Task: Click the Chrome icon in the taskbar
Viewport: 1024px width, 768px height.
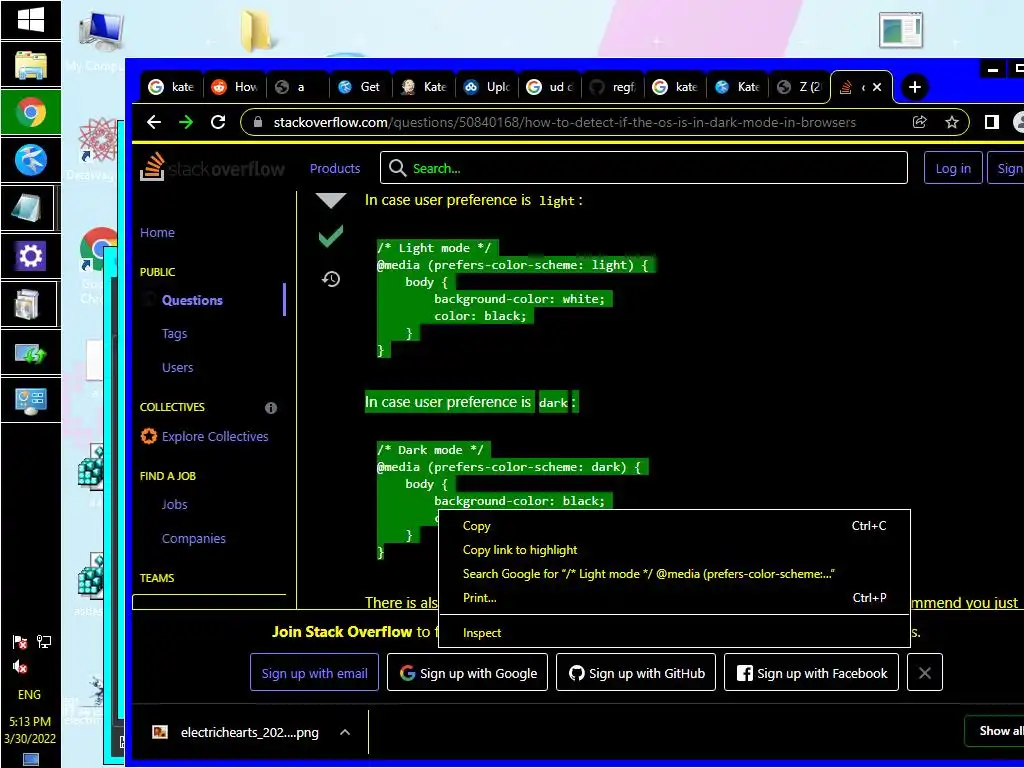Action: pyautogui.click(x=31, y=112)
